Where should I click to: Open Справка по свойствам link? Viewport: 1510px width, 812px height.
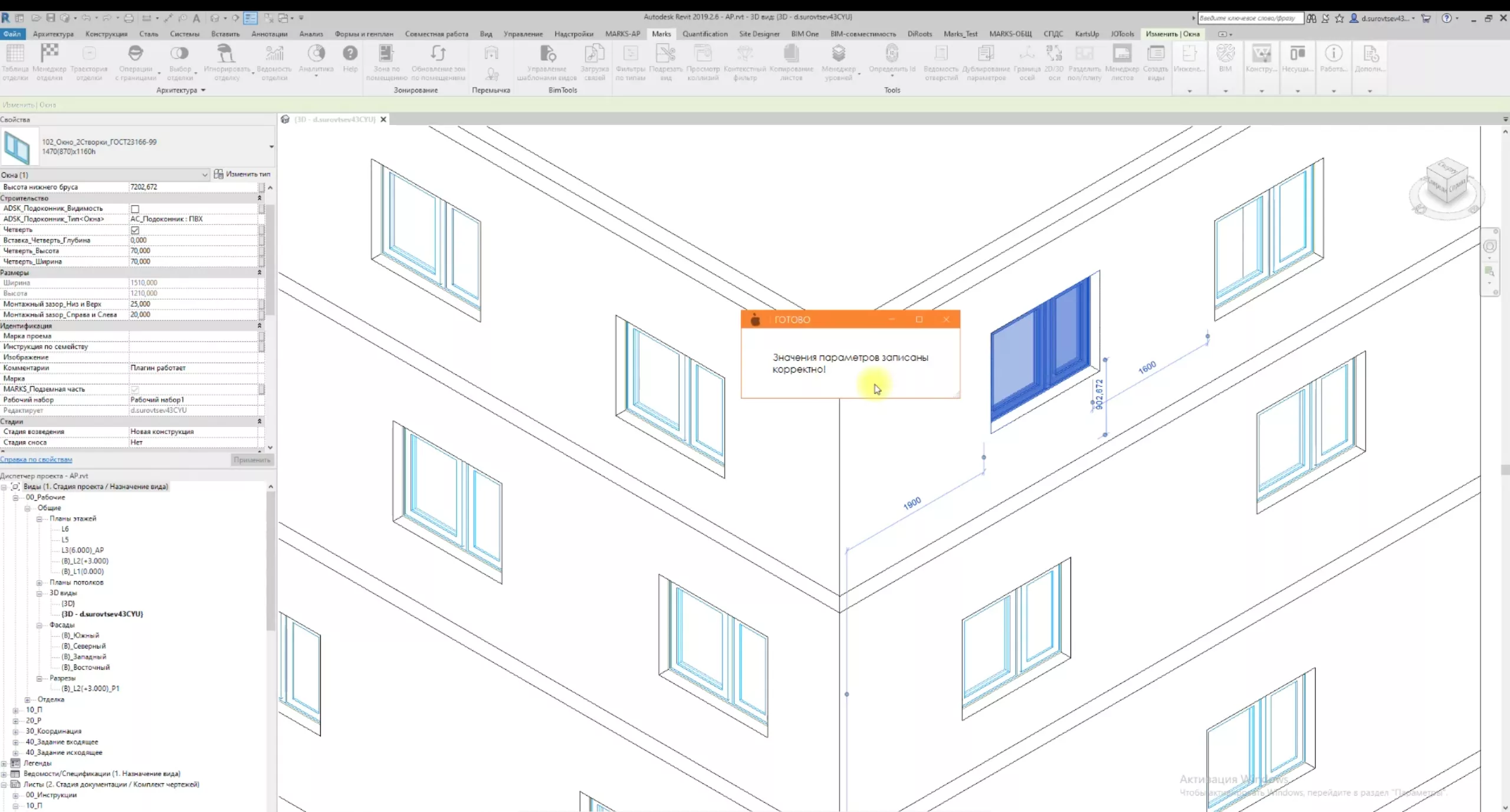[x=37, y=459]
